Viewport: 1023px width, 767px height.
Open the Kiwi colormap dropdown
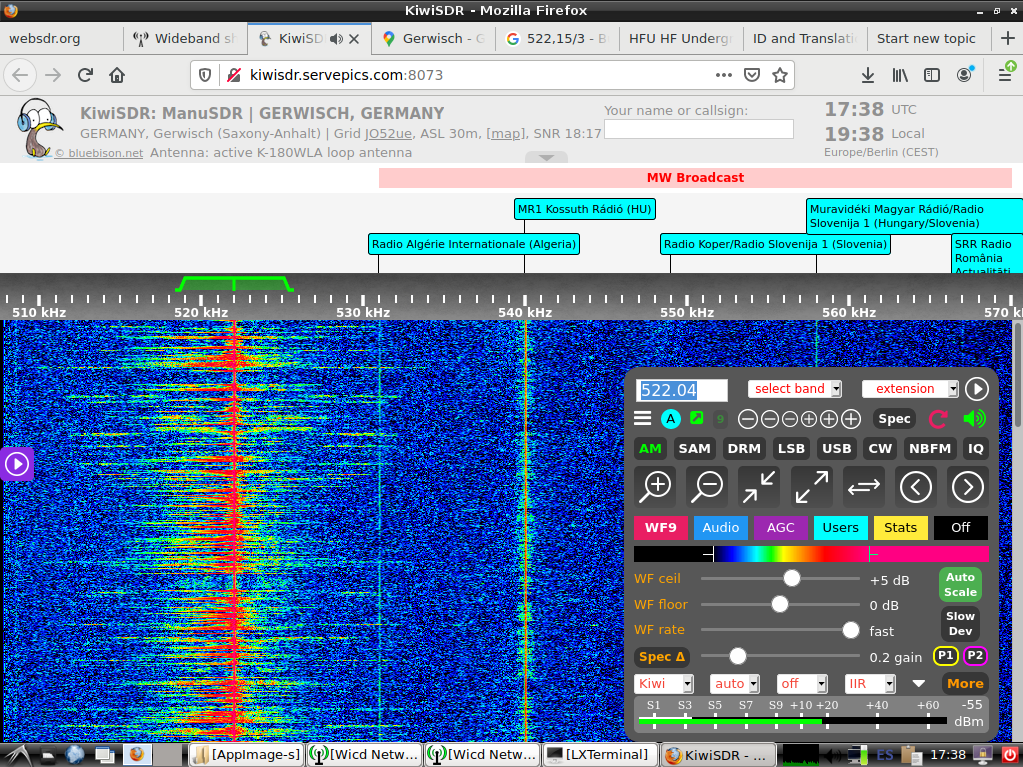tap(663, 684)
